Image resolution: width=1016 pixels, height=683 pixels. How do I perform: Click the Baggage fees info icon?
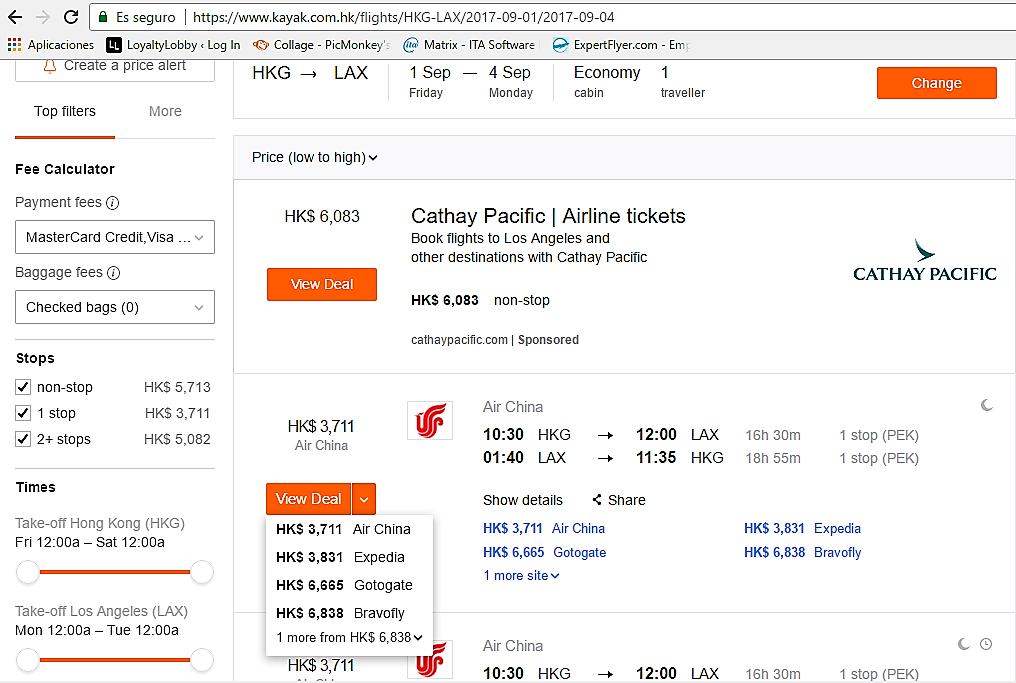coord(113,273)
